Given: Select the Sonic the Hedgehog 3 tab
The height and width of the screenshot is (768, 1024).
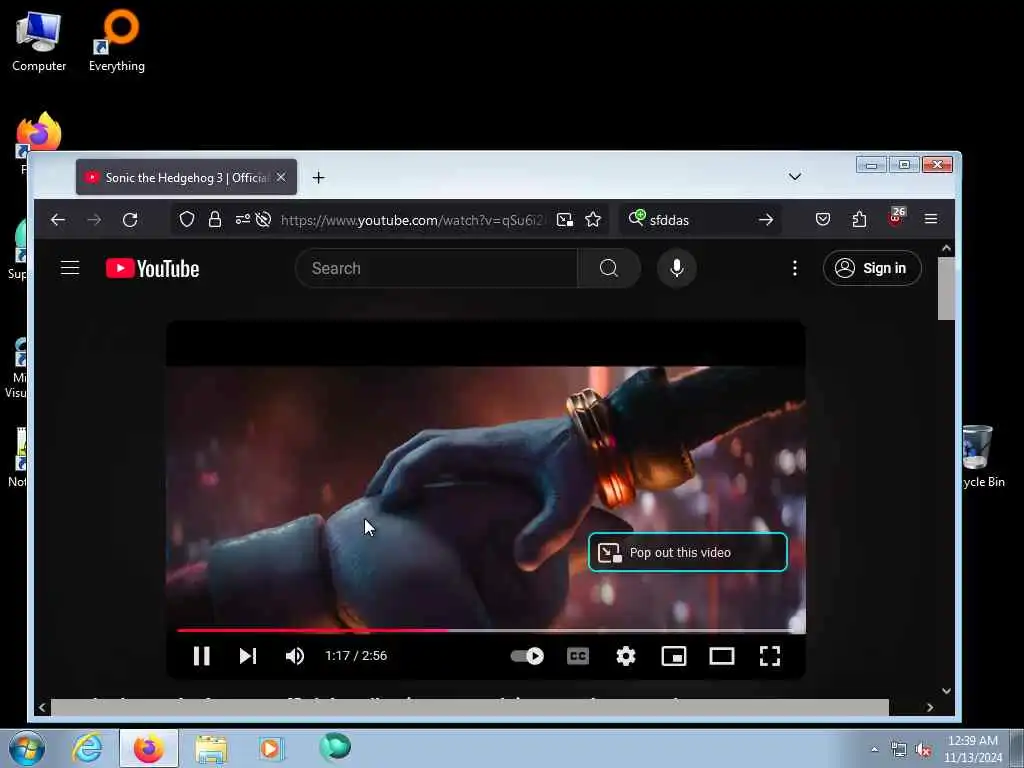Looking at the screenshot, I should 186,177.
